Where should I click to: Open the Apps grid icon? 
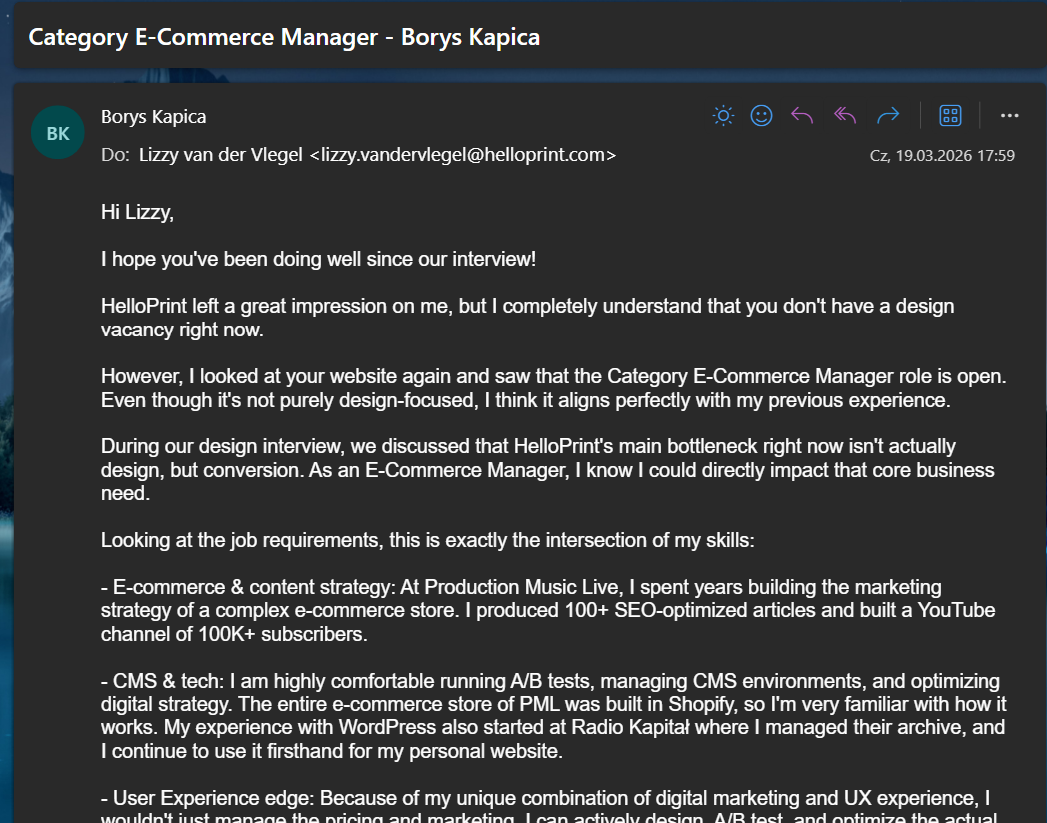click(x=950, y=116)
